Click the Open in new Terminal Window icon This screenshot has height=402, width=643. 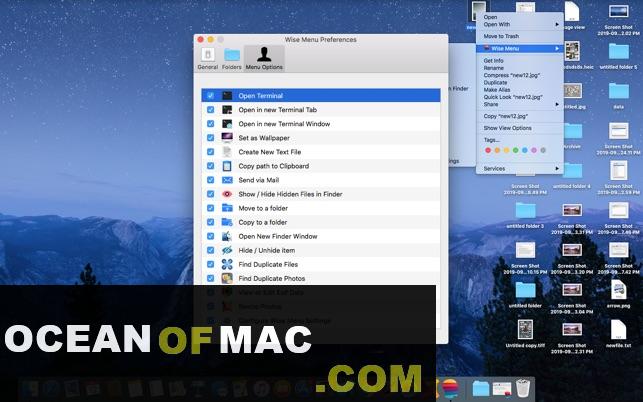227,123
